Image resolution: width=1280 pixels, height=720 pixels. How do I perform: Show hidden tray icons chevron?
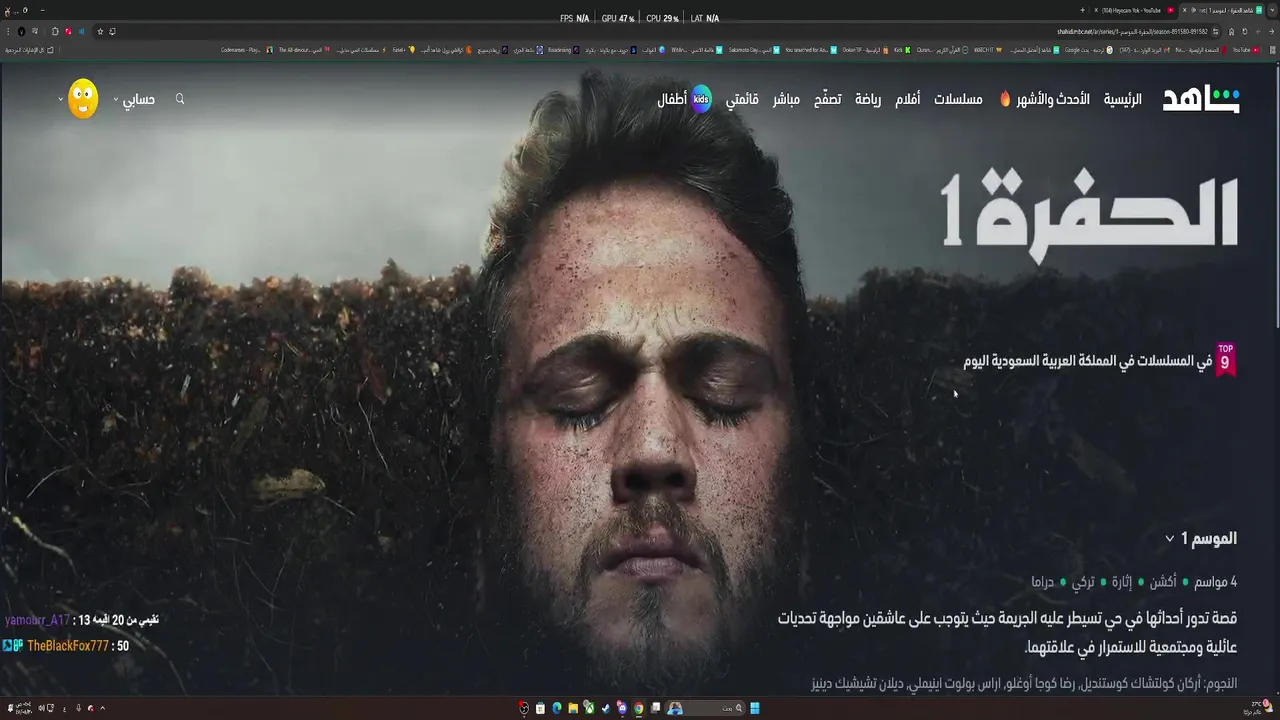(x=102, y=708)
